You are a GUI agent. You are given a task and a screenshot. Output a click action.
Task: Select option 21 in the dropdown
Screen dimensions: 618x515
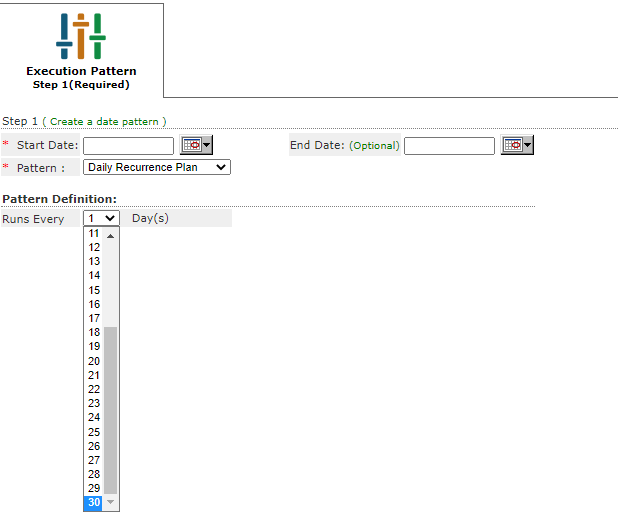[94, 375]
